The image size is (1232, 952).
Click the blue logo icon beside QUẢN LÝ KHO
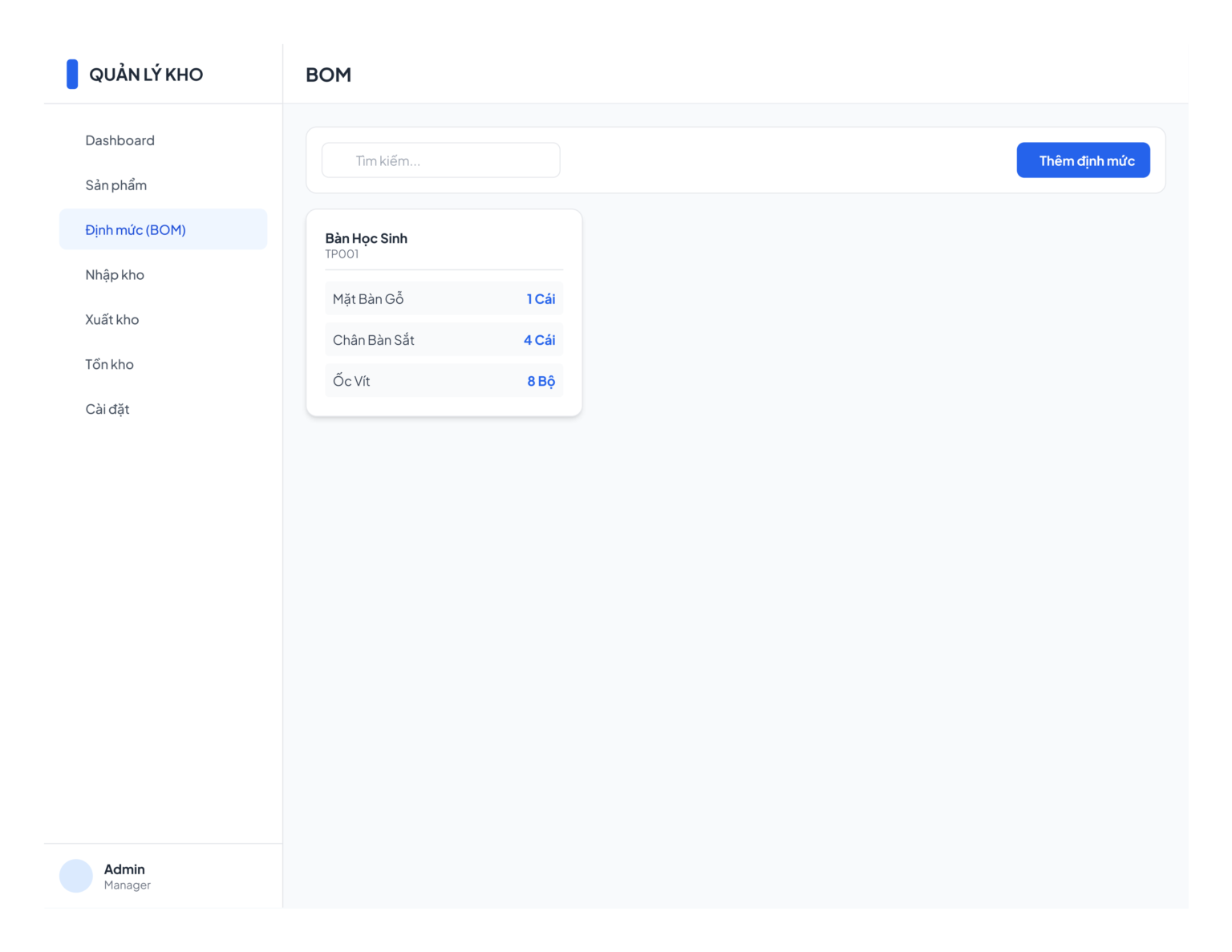pyautogui.click(x=72, y=74)
